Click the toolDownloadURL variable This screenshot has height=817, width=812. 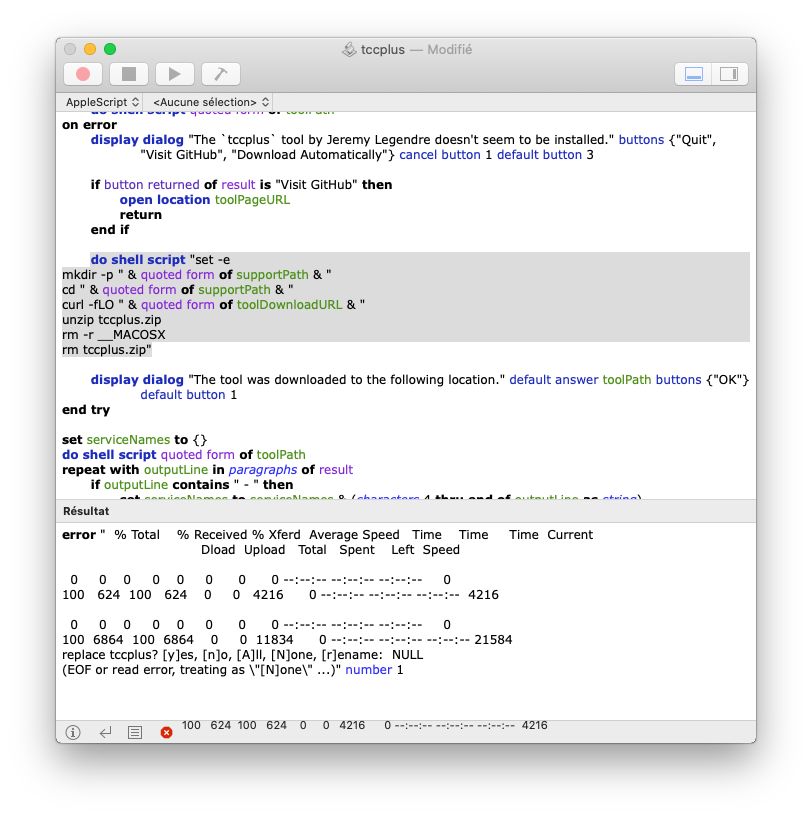[x=290, y=305]
